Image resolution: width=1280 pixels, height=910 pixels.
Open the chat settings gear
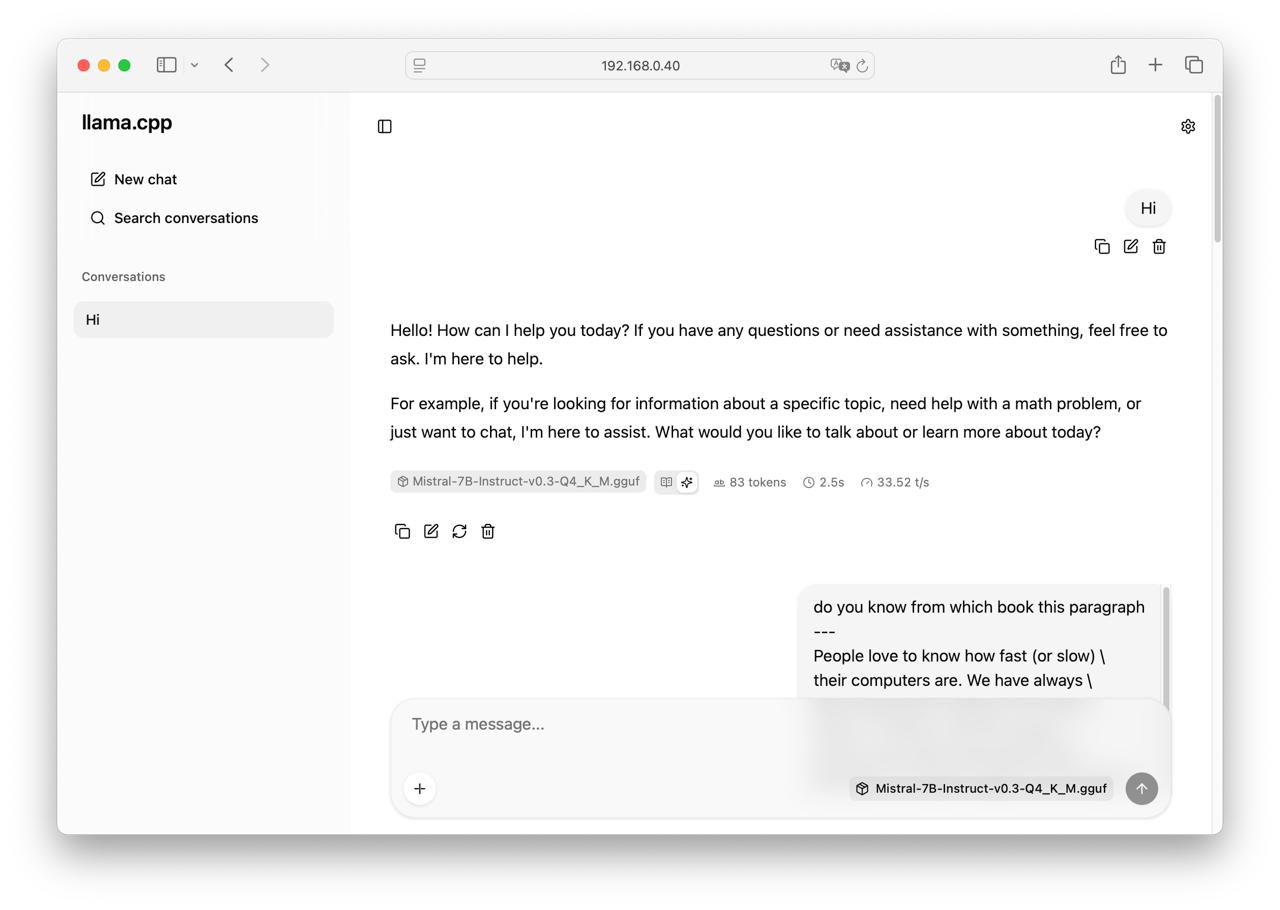pos(1188,126)
